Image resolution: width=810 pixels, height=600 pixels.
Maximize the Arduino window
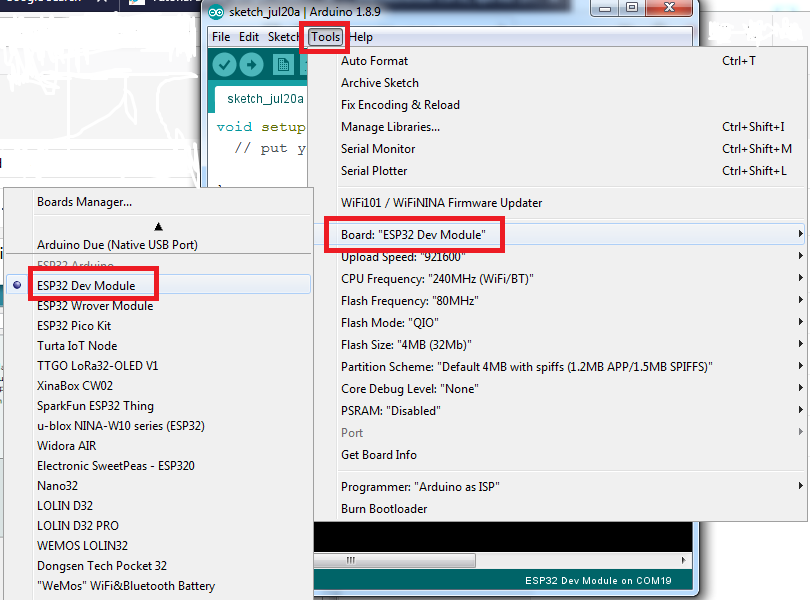(632, 8)
